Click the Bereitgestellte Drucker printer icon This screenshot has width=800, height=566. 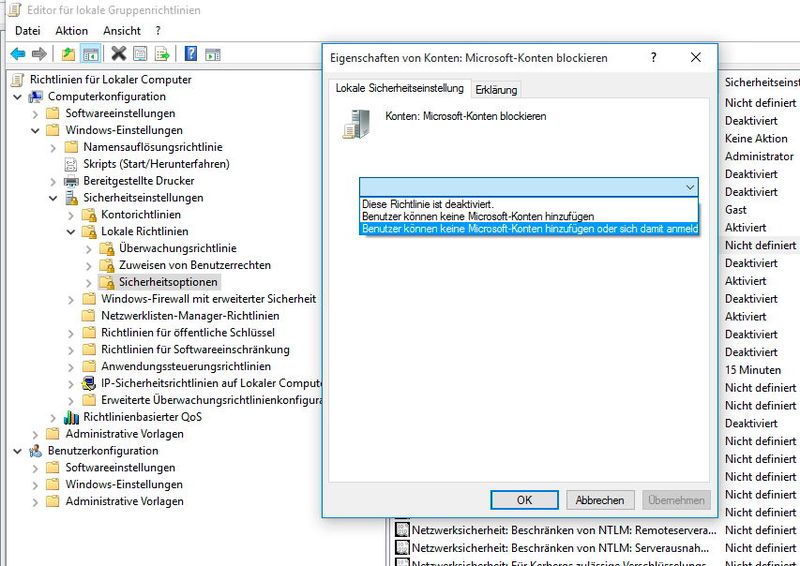pos(71,181)
